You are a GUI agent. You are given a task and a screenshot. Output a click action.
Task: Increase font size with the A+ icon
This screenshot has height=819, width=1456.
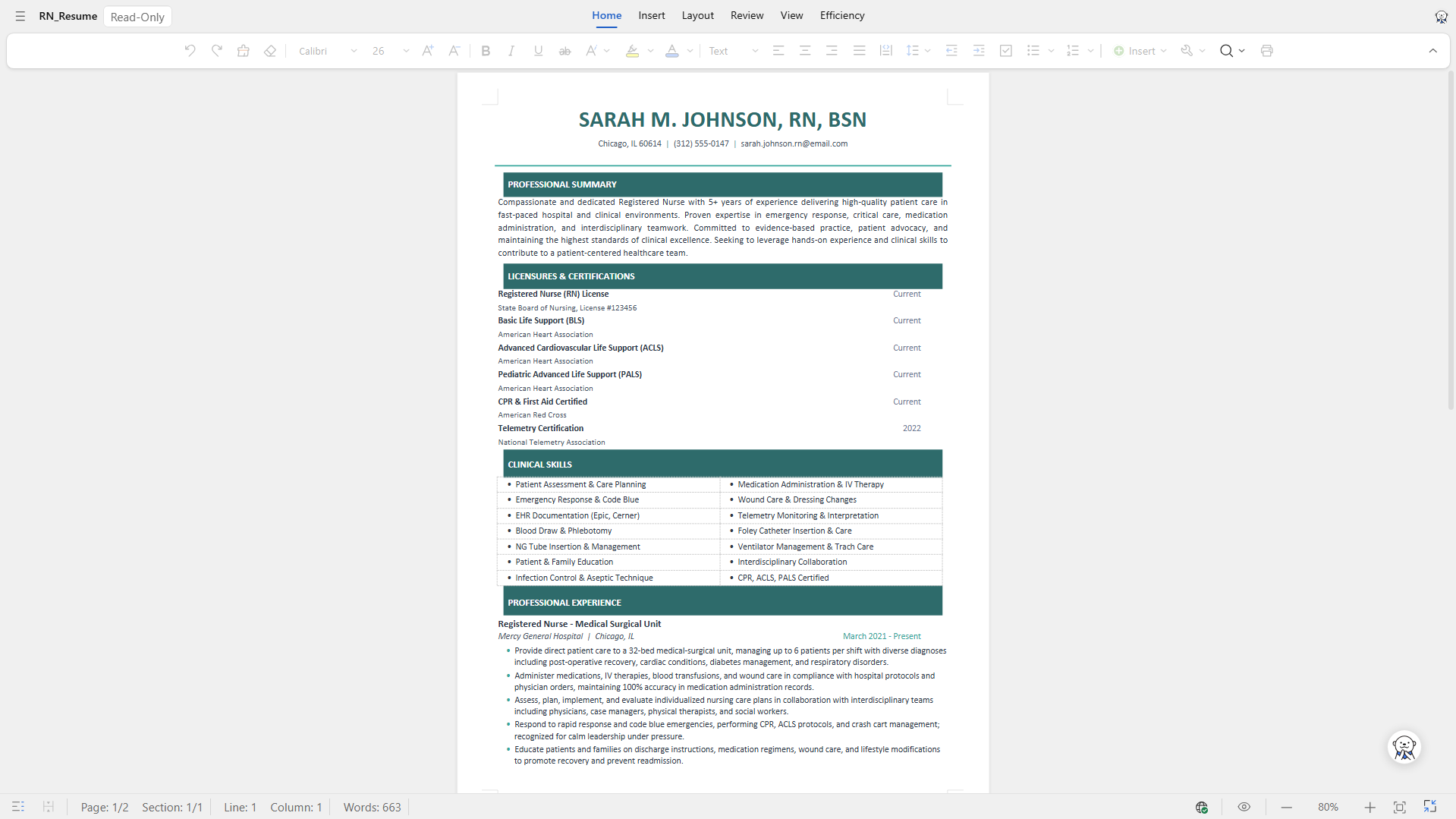tap(428, 51)
